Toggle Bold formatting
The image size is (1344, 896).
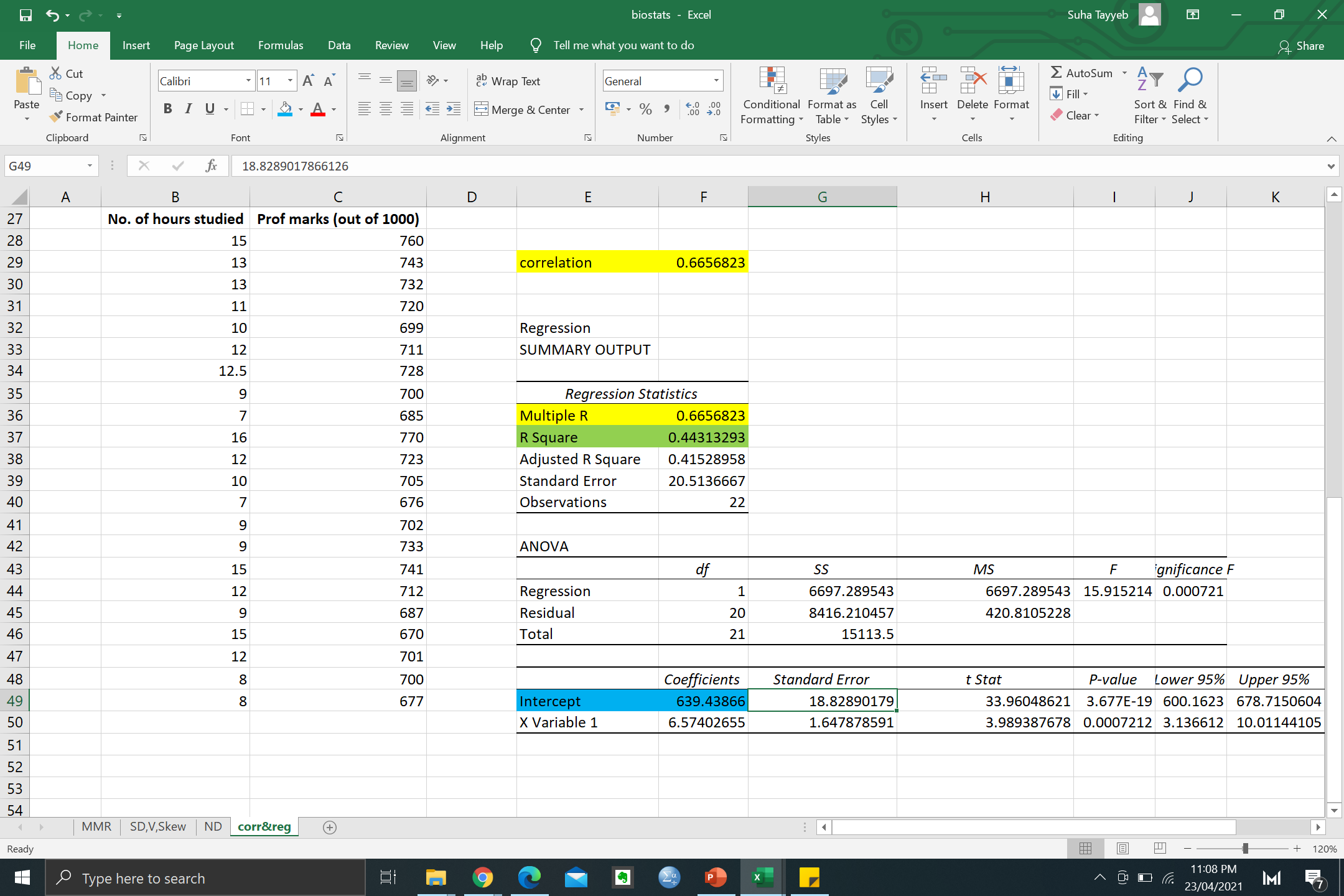(x=167, y=109)
